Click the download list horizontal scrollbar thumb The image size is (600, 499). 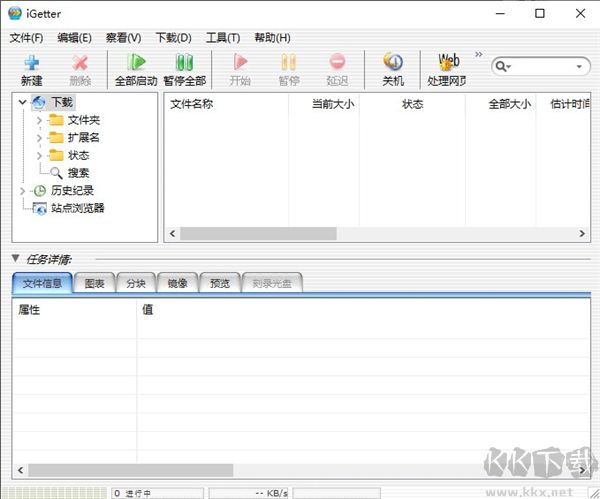tap(258, 233)
